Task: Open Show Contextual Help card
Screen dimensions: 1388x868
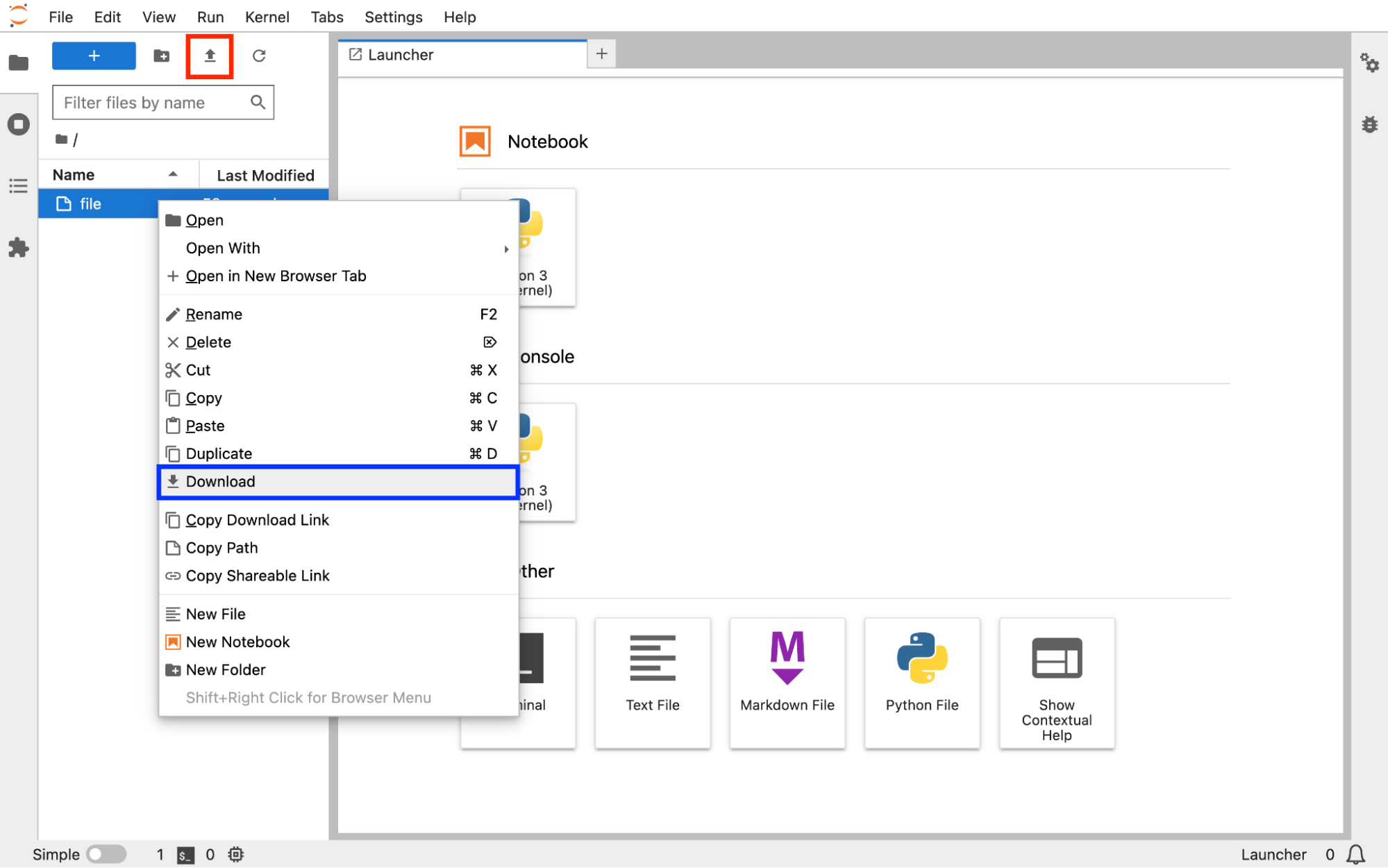Action: [1057, 683]
